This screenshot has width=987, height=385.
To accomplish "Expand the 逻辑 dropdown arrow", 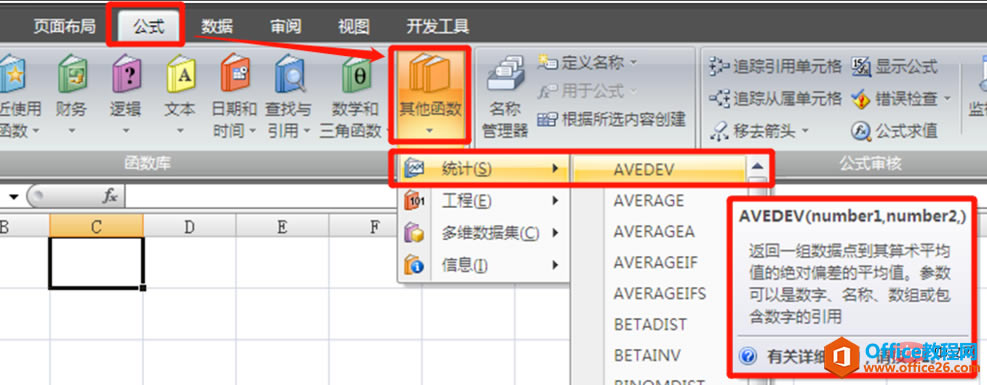I will [125, 131].
